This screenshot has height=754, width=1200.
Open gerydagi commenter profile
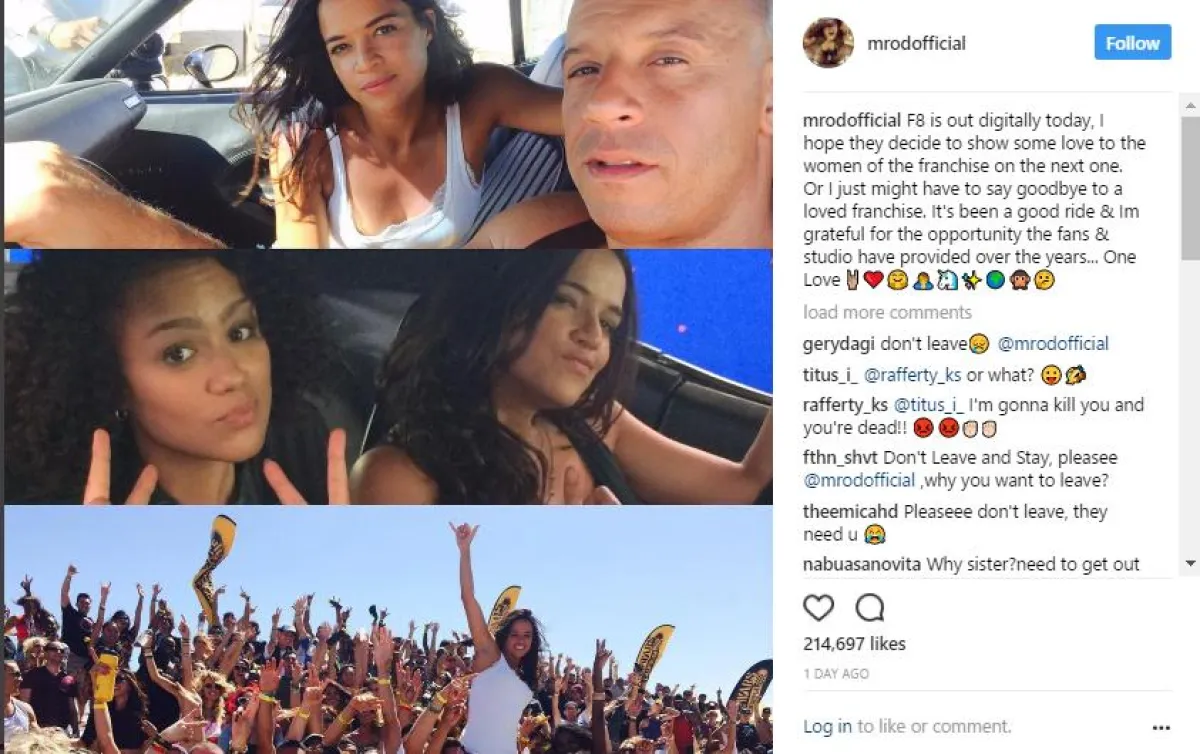point(837,344)
